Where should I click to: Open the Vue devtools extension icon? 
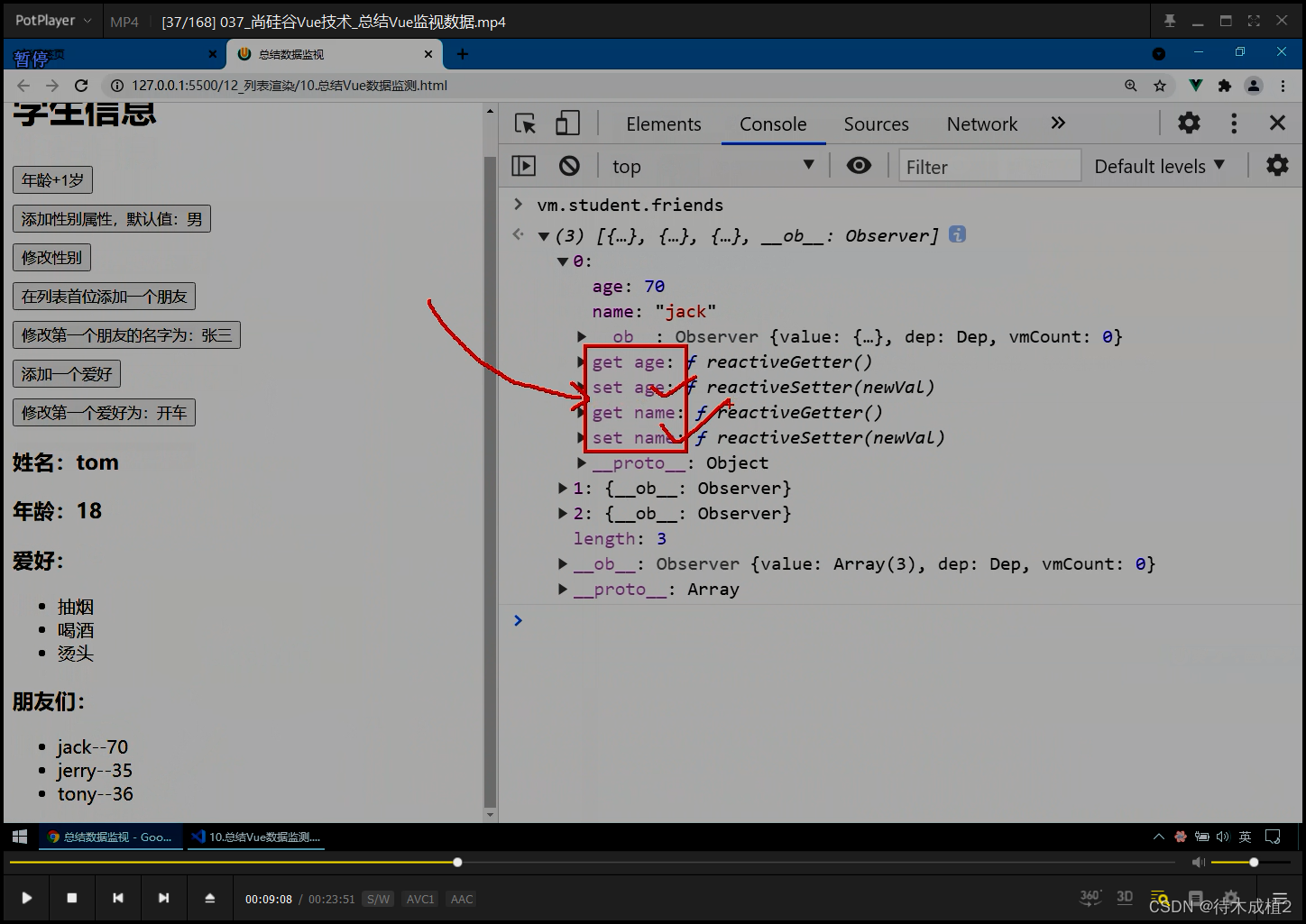(x=1195, y=86)
